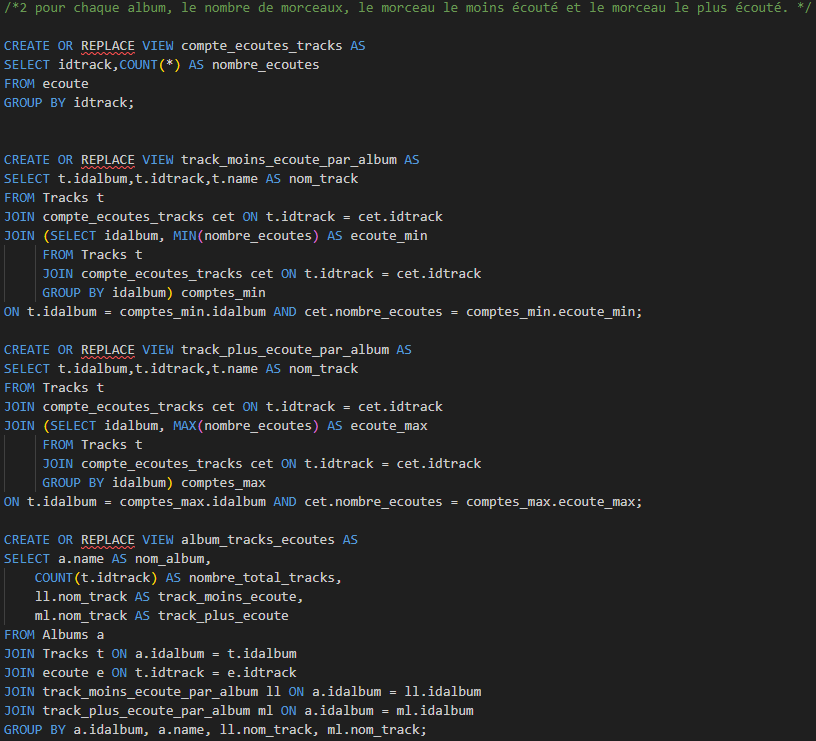Click track_plus_ecoute_par_album in its CREATE VIEW line
This screenshot has width=816, height=741.
(285, 350)
